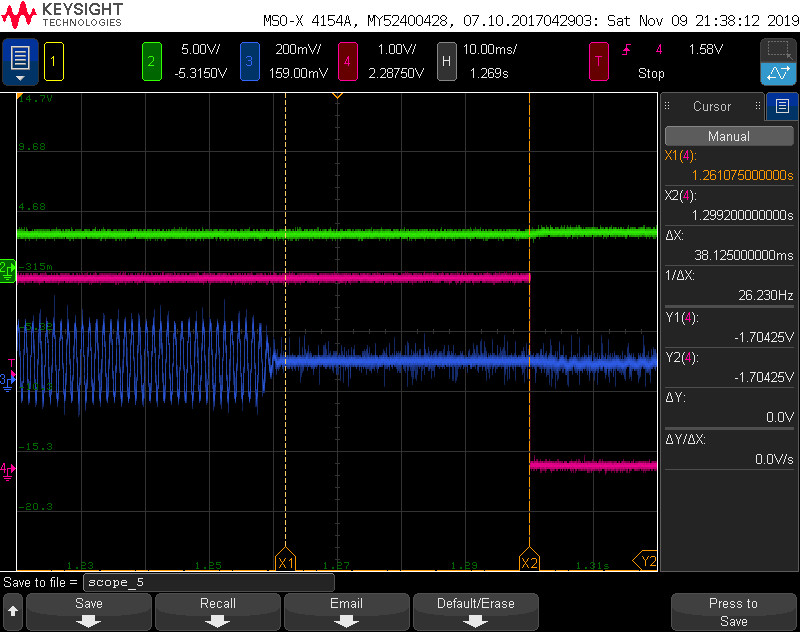This screenshot has height=632, width=800.
Task: Click the Save to file name field
Action: [x=208, y=582]
